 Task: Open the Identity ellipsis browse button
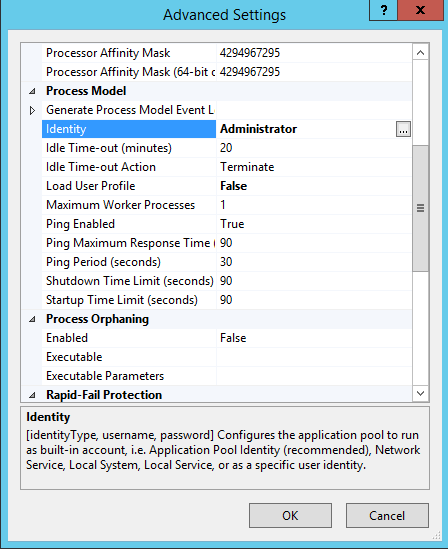pos(403,129)
